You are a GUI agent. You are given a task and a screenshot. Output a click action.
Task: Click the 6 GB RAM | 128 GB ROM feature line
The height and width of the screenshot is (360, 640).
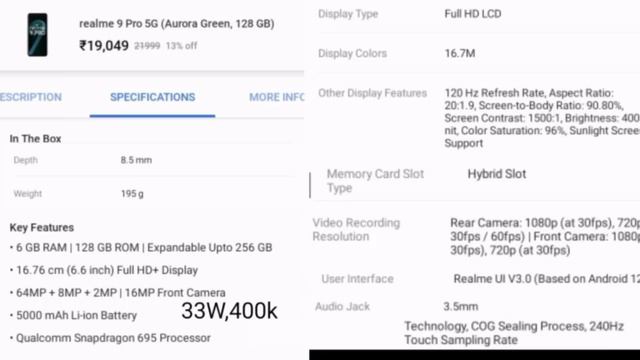(141, 248)
